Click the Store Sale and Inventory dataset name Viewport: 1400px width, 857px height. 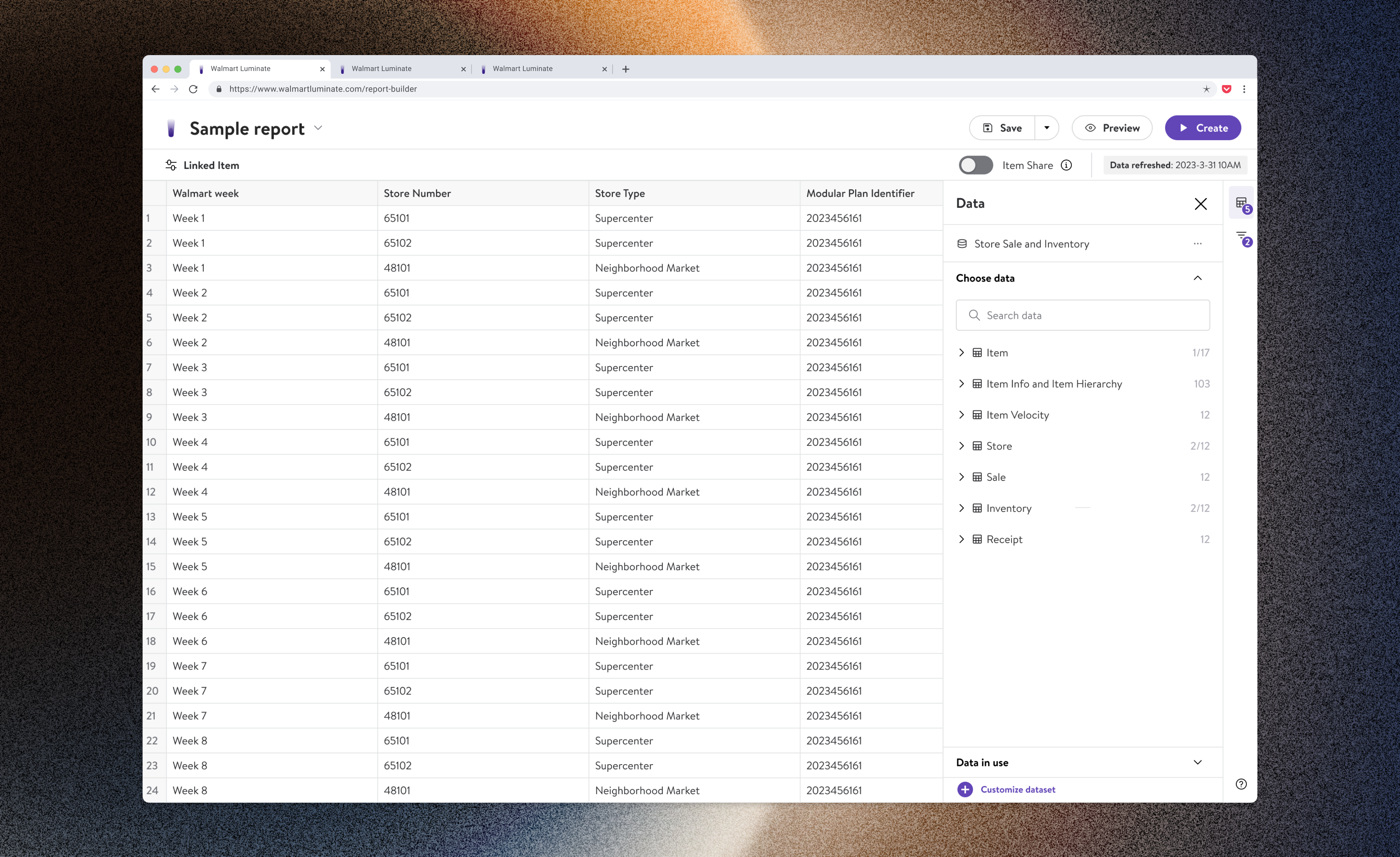click(1031, 244)
